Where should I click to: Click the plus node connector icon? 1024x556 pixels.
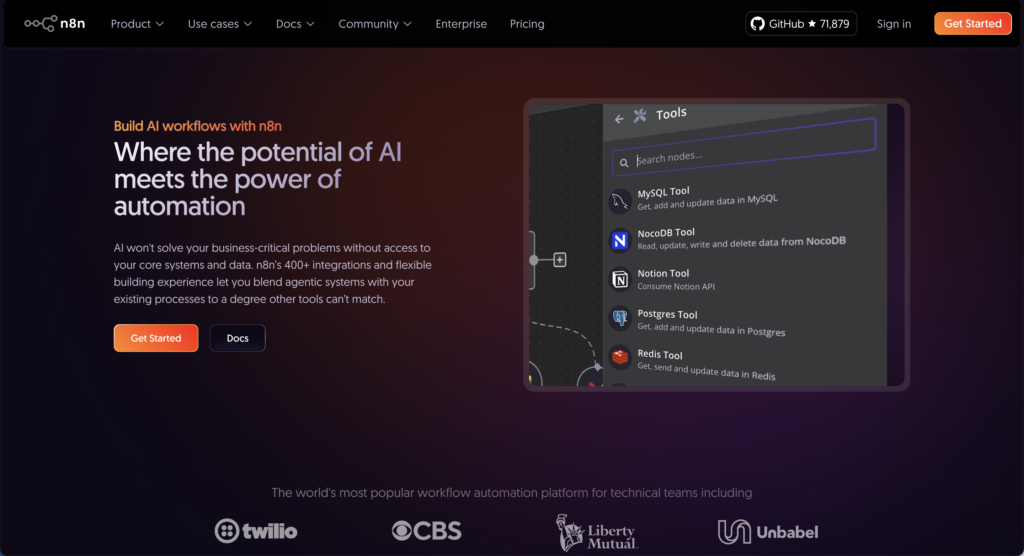point(560,260)
